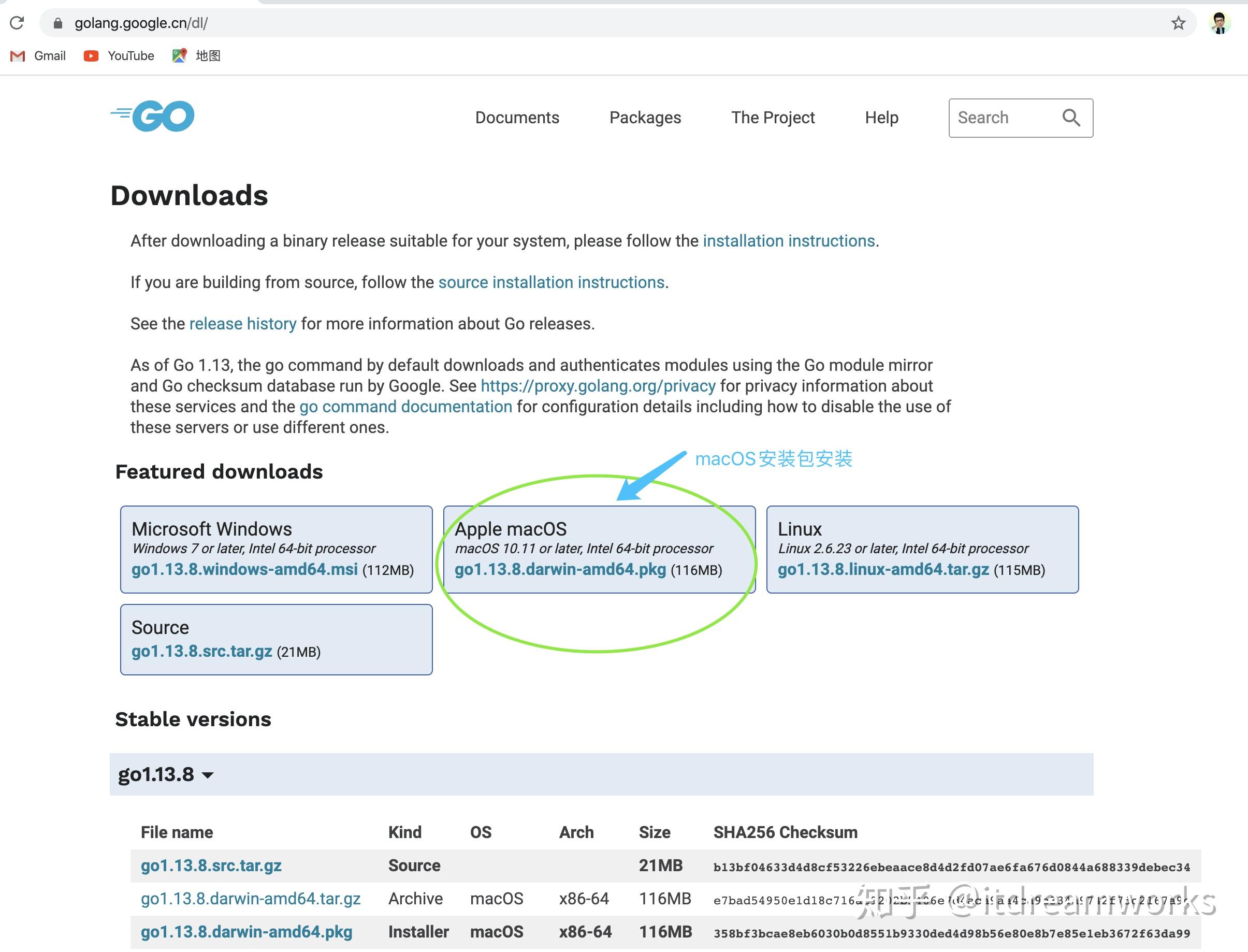
Task: Click the browser address bar URL
Action: coord(141,23)
